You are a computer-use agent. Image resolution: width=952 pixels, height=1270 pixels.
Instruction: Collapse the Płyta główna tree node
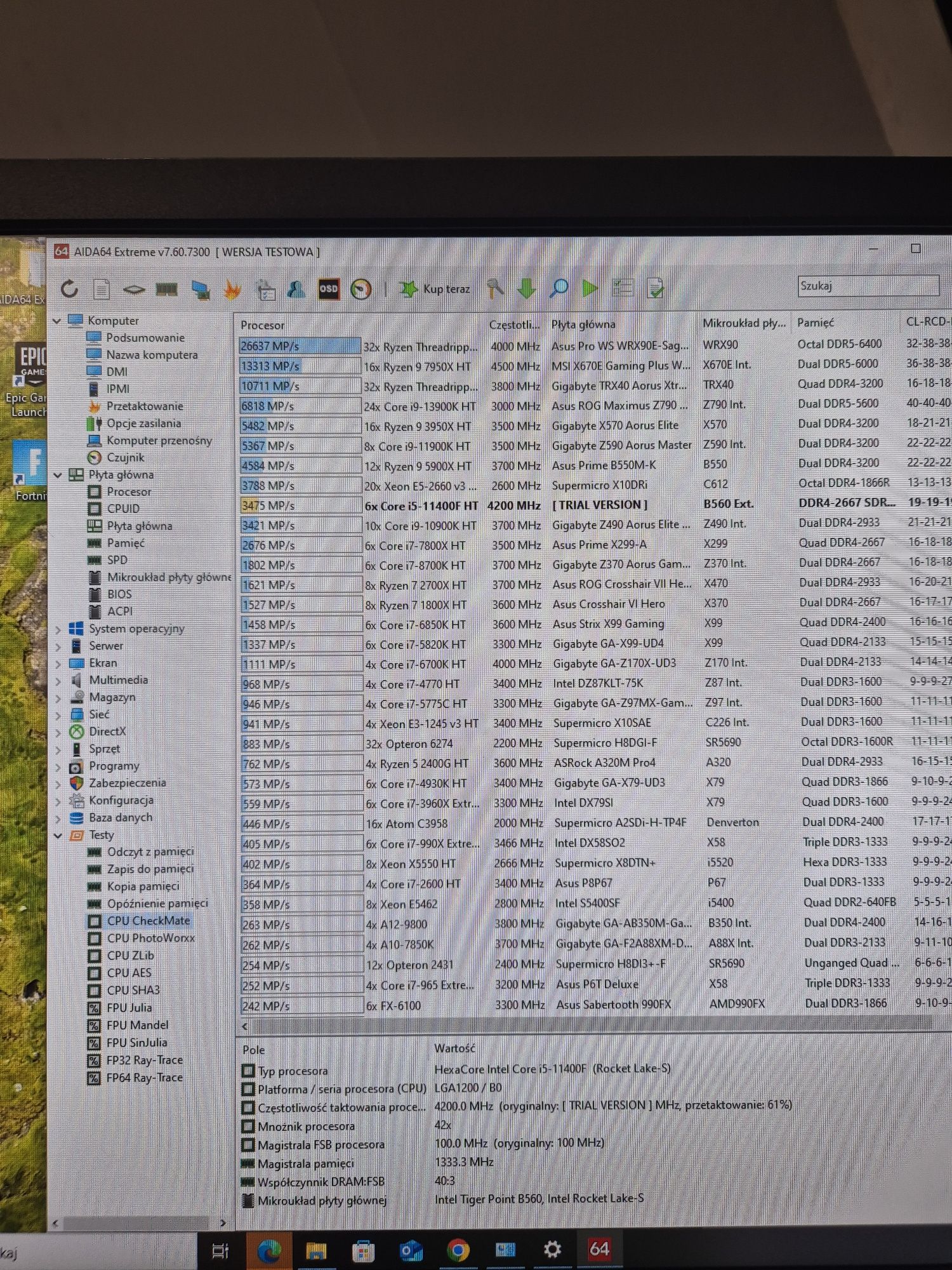point(58,474)
